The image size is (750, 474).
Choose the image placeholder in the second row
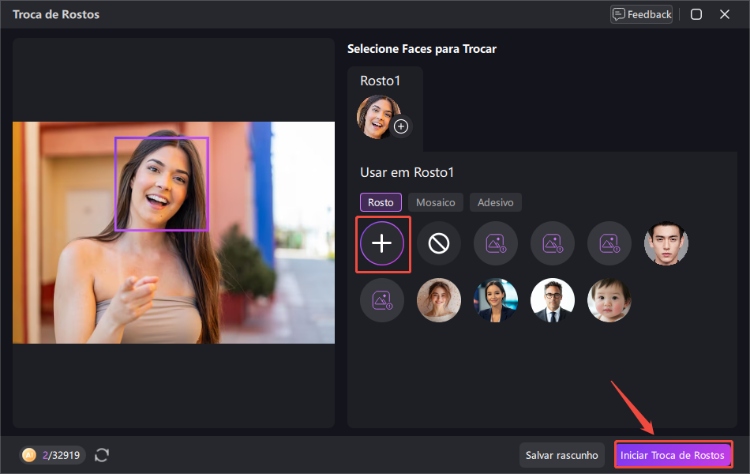(382, 300)
